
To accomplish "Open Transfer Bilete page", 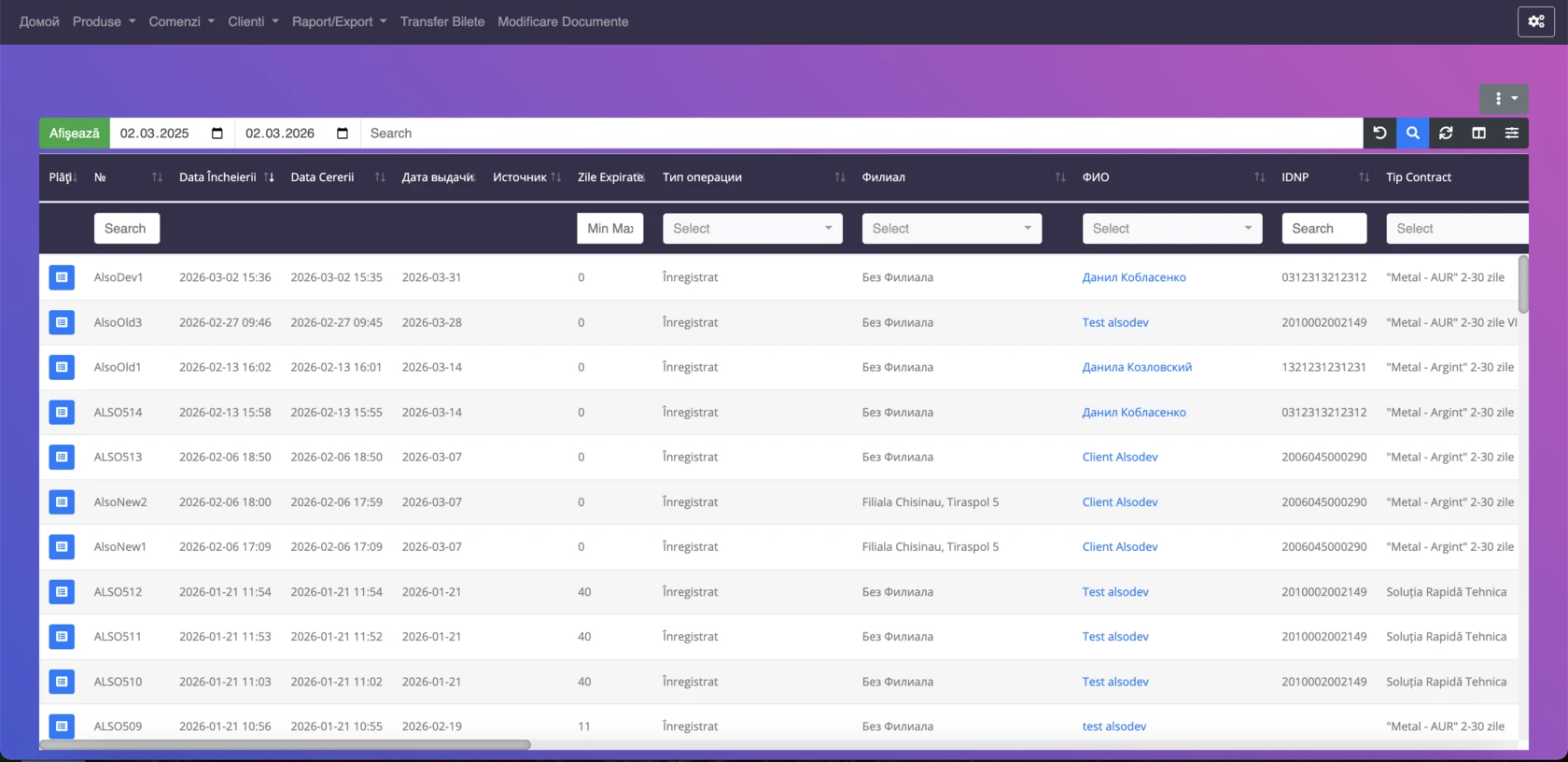I will click(x=442, y=21).
